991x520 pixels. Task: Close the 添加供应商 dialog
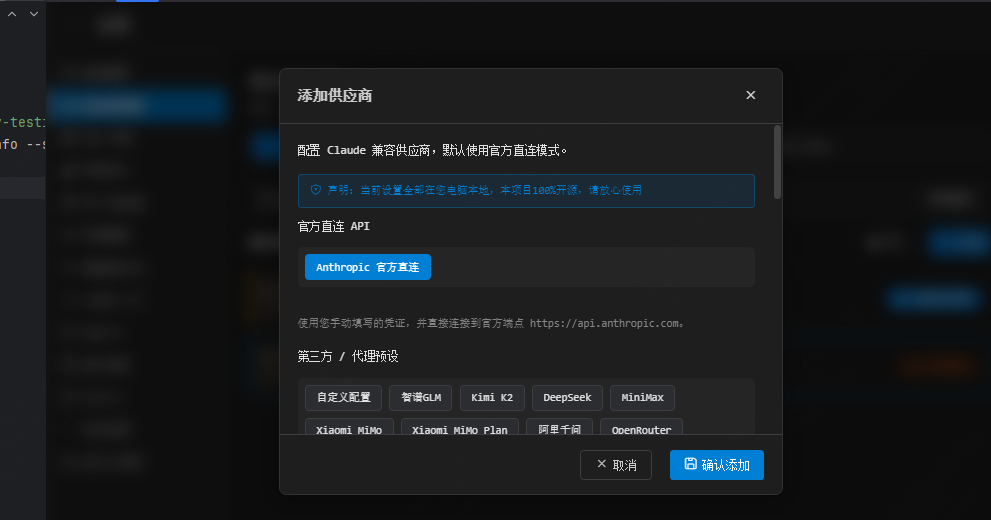tap(750, 95)
